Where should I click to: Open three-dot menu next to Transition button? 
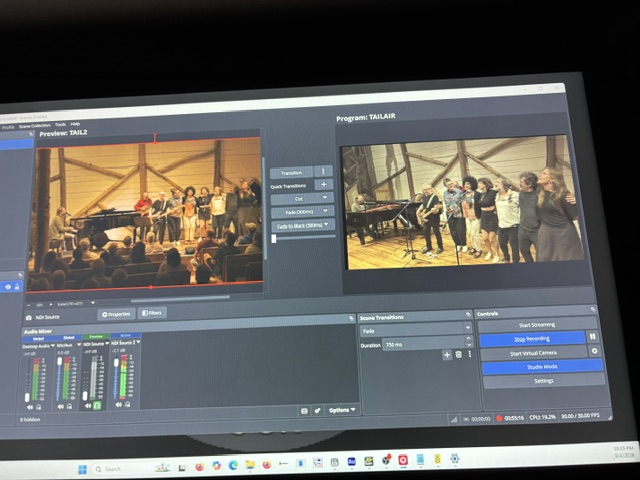tap(324, 171)
